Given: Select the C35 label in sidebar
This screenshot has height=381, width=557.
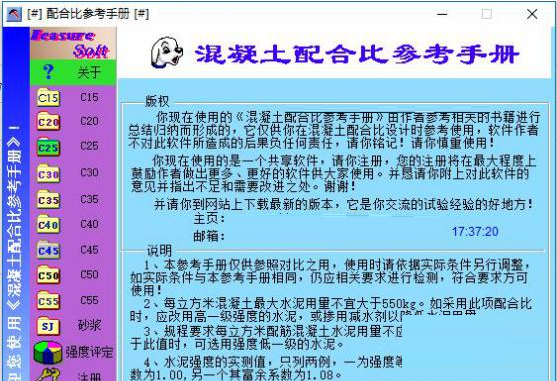Looking at the screenshot, I should [89, 199].
